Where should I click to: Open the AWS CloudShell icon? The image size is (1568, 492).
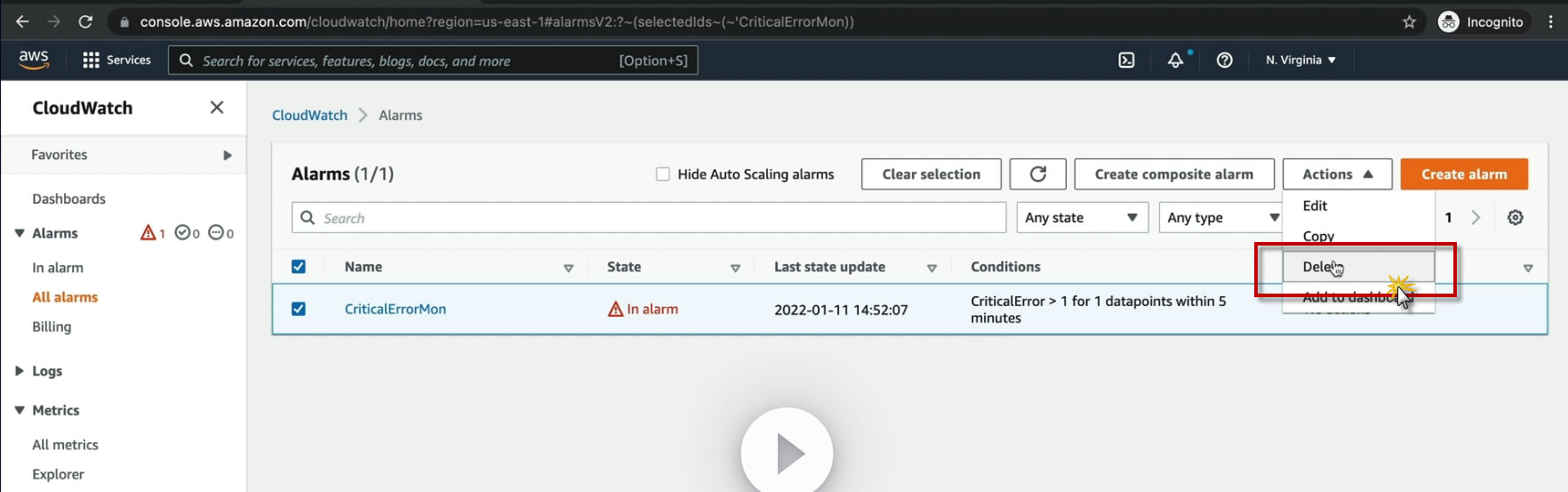click(x=1126, y=60)
